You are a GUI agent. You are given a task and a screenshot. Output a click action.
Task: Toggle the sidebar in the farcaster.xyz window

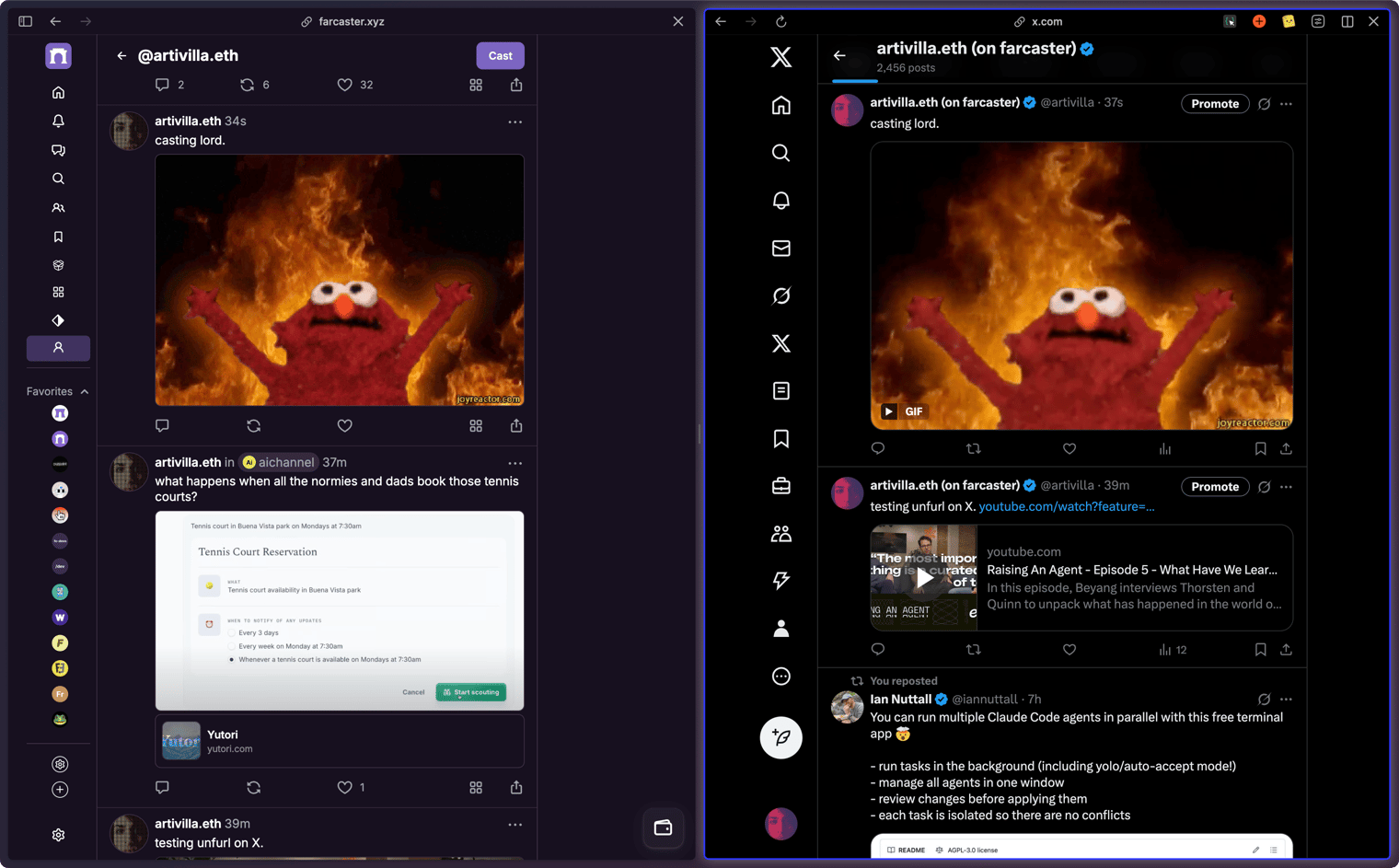[25, 21]
